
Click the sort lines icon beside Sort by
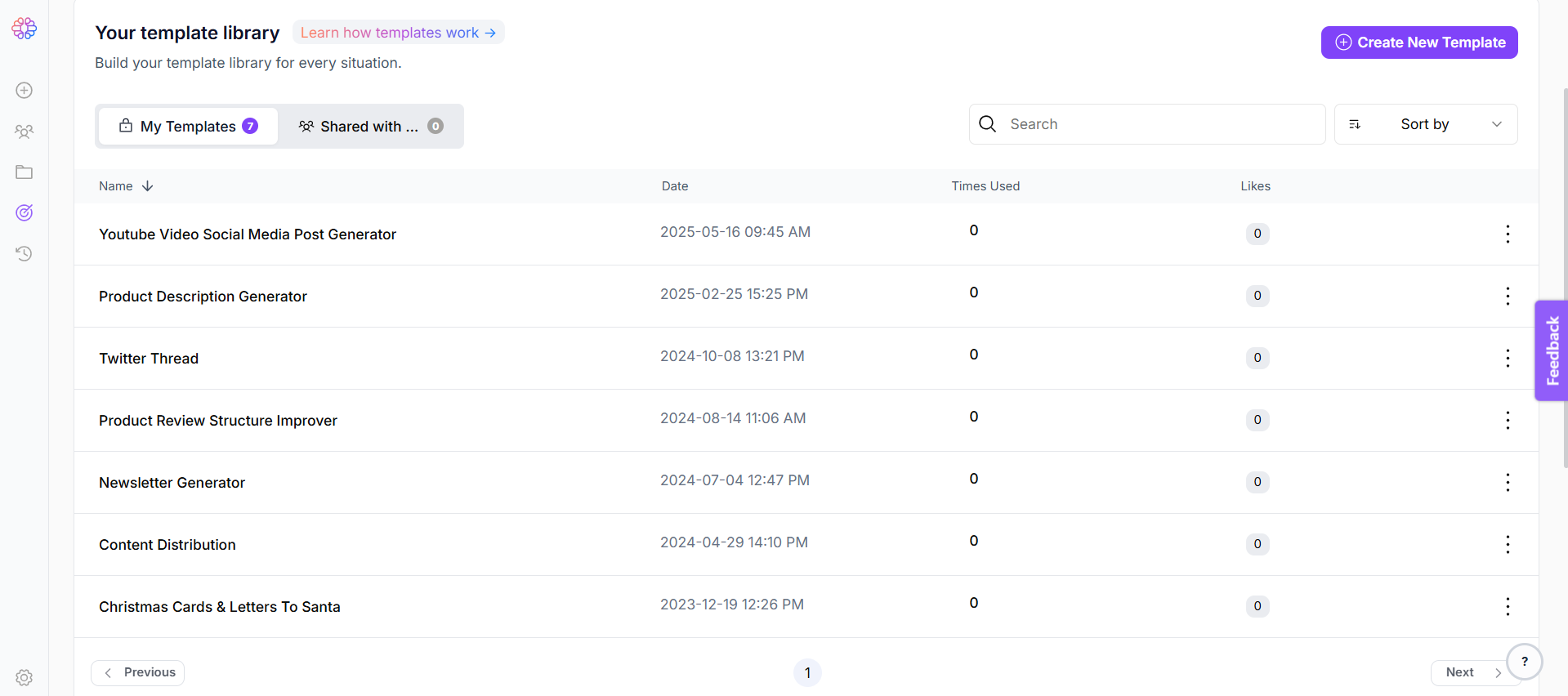[1355, 124]
